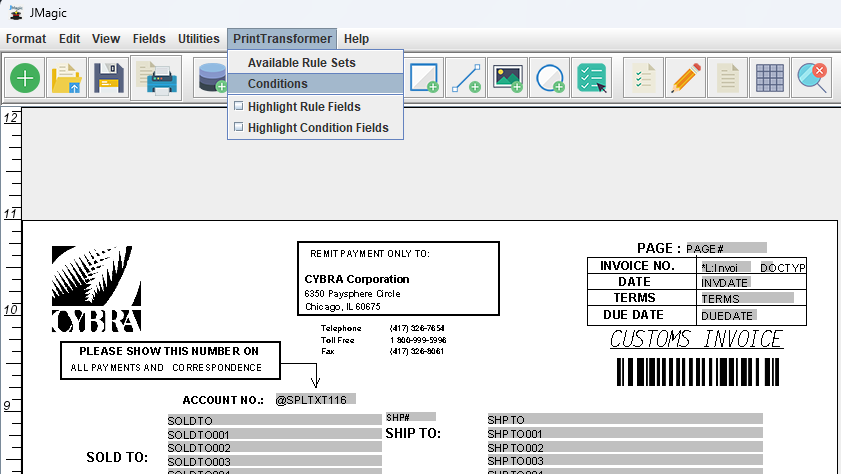Open the Fields menu
Screen dimensions: 841x474
[x=149, y=39]
